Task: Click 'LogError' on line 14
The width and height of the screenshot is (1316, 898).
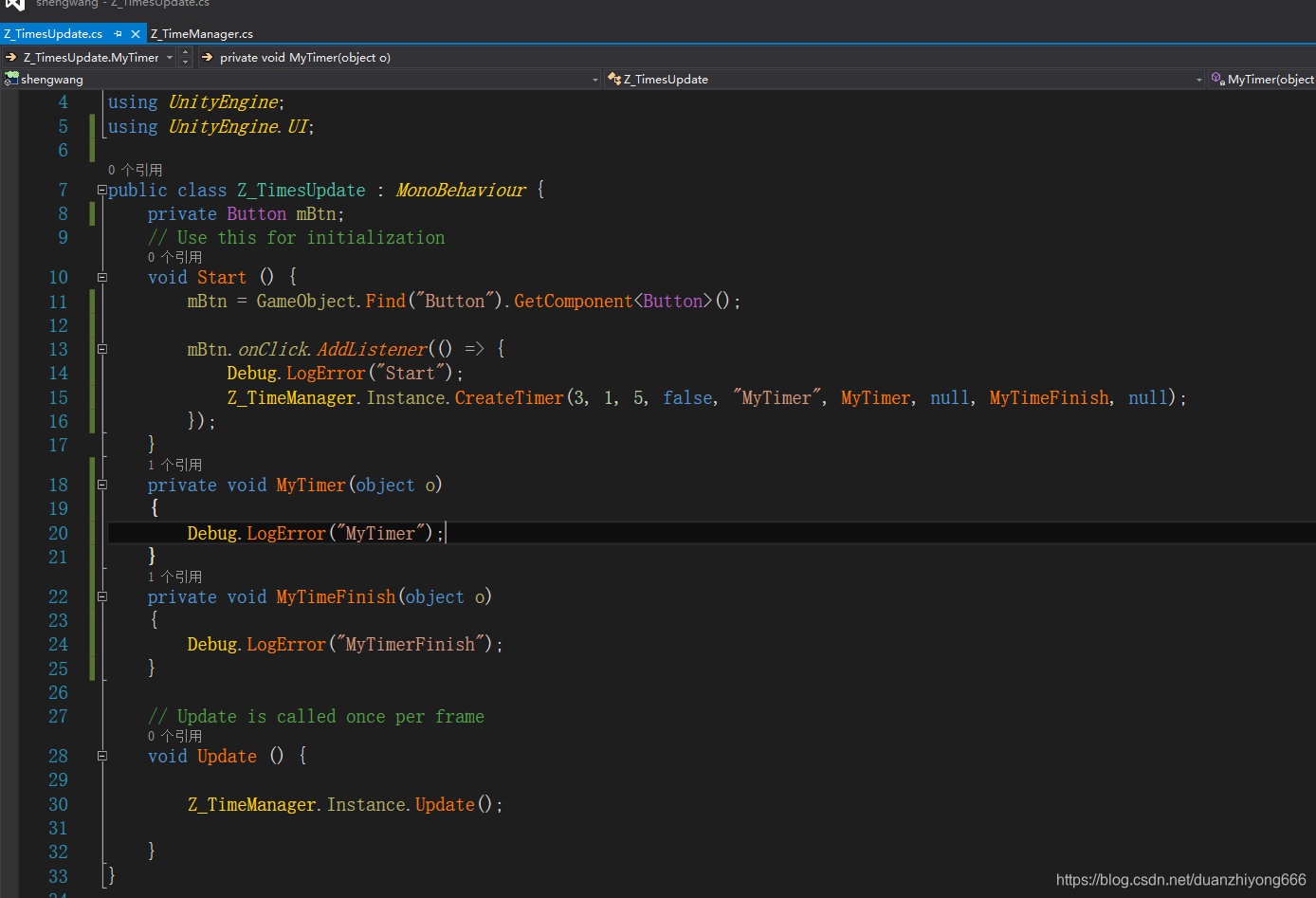Action: (325, 373)
